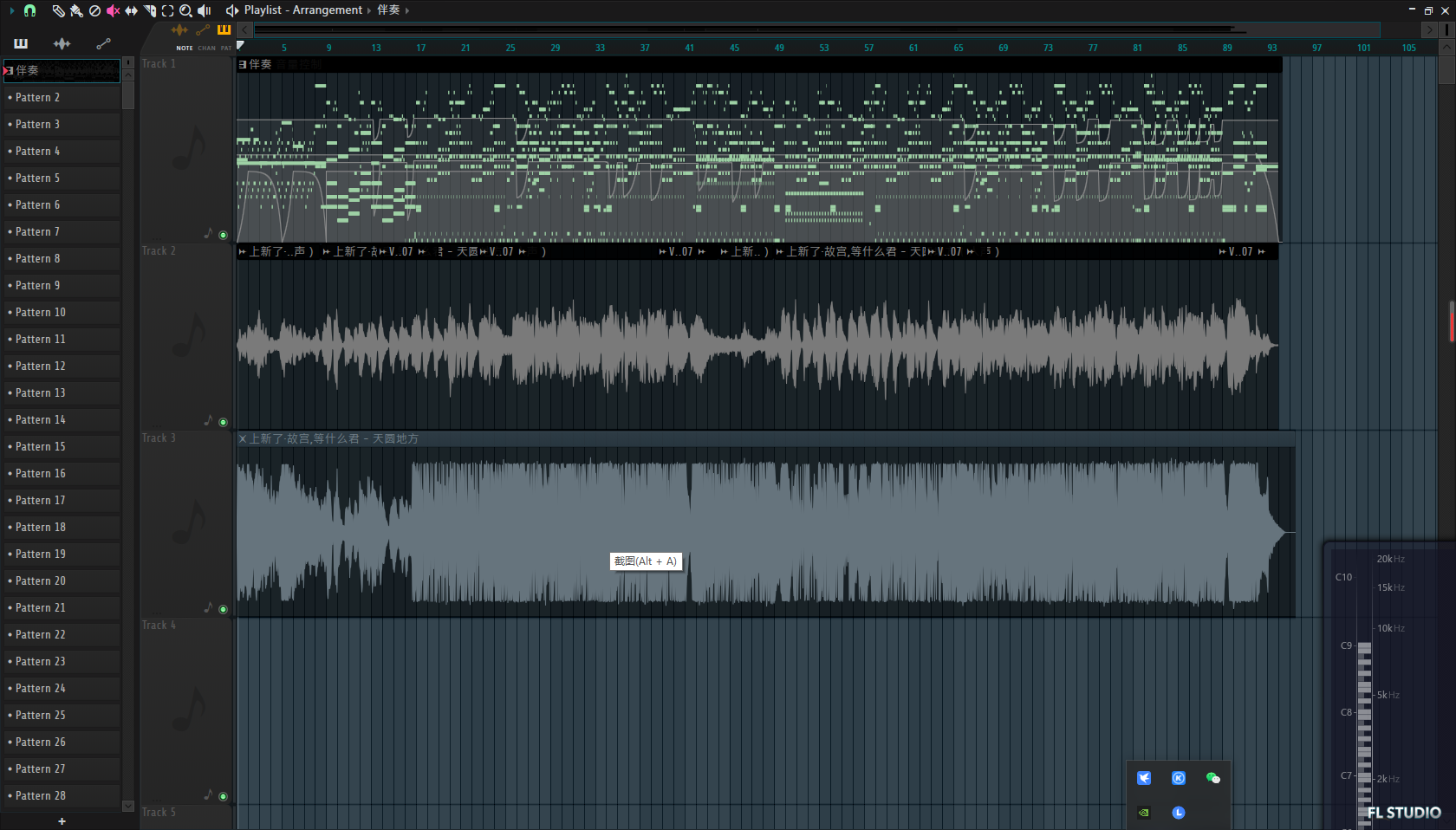
Task: Select the 伴奏 pattern in picker
Action: click(62, 70)
